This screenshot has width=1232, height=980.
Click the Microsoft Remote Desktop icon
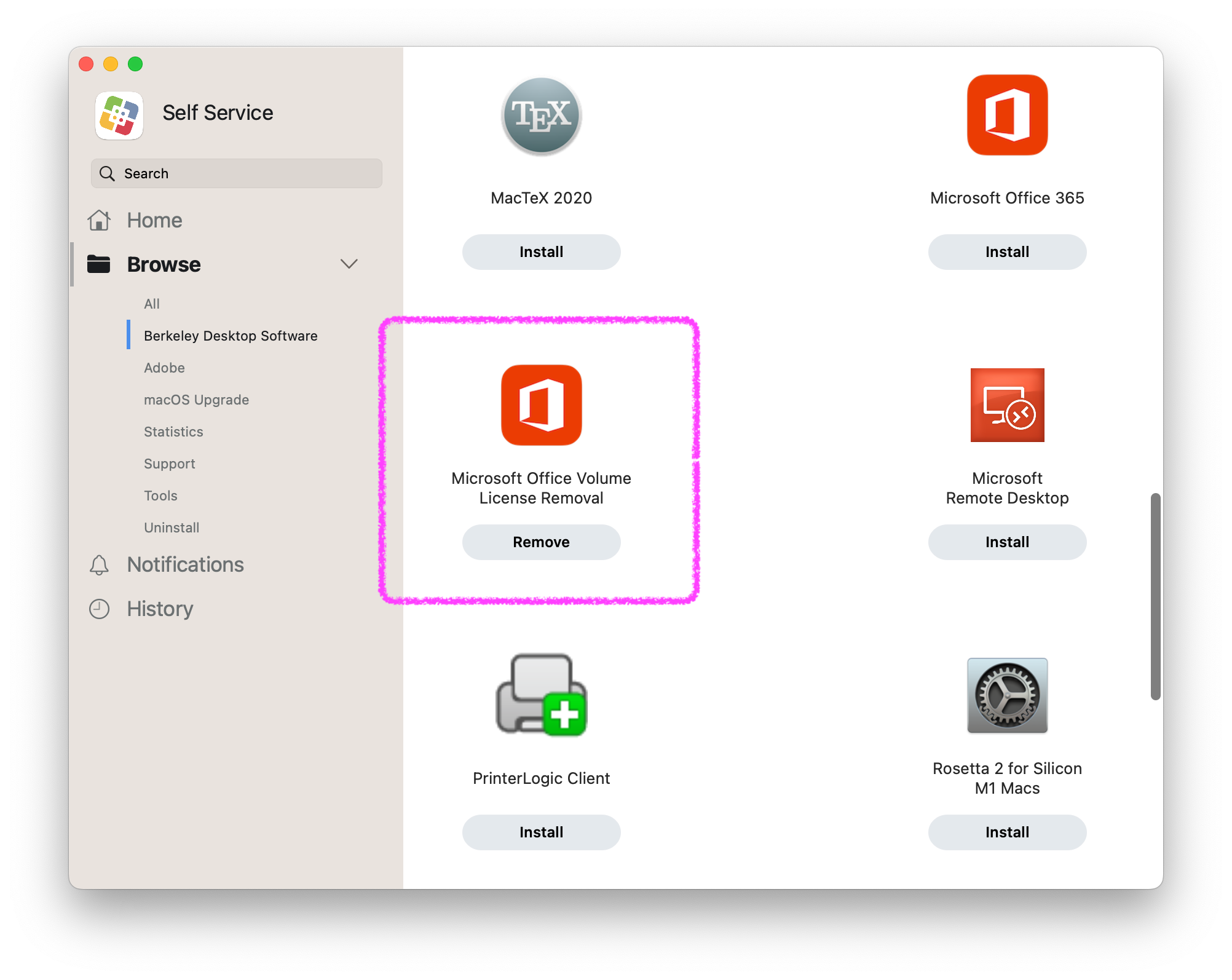pyautogui.click(x=1007, y=405)
